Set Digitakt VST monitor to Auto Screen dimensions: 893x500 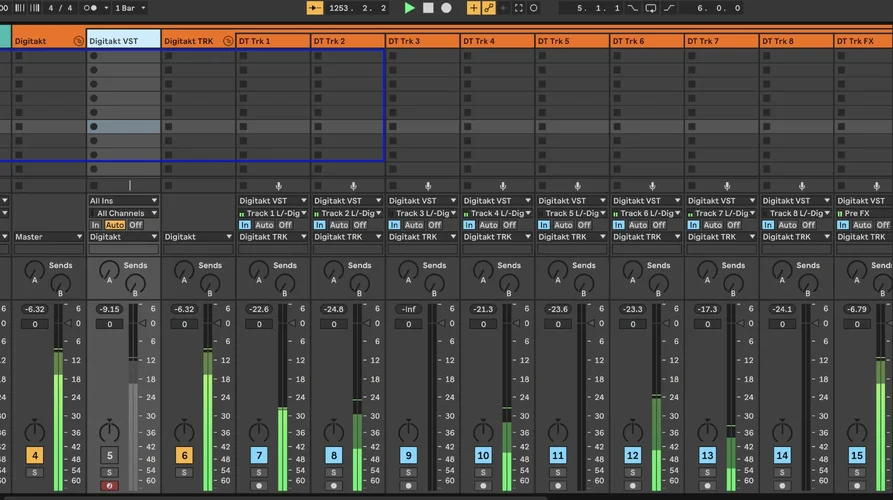[115, 225]
